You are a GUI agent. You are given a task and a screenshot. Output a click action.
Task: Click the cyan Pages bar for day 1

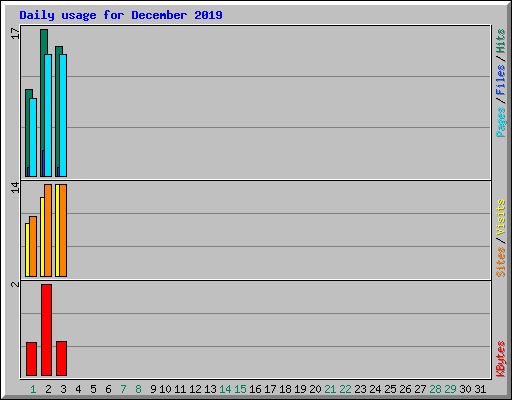click(x=33, y=137)
